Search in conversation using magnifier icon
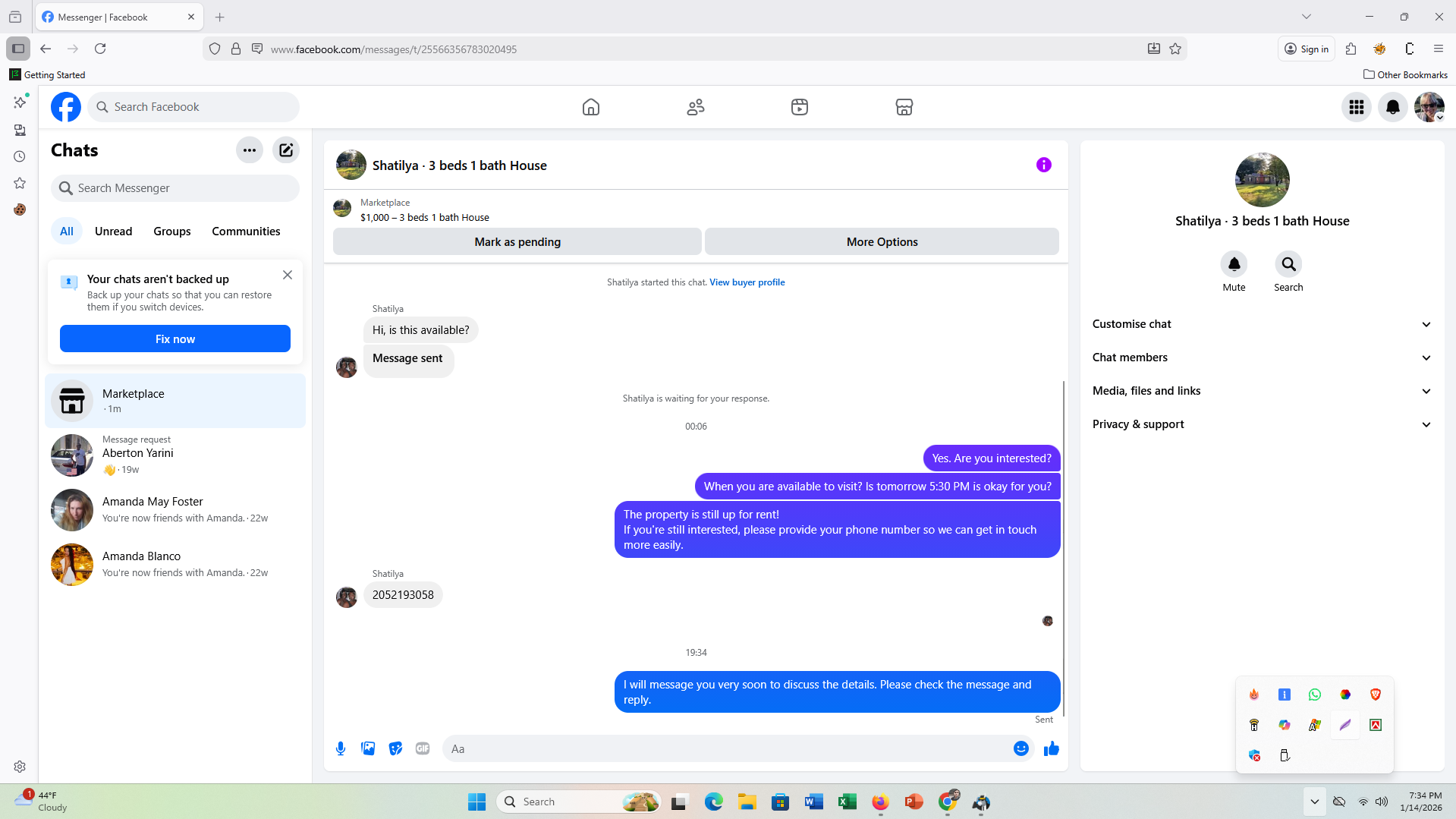The width and height of the screenshot is (1456, 819). [1288, 264]
